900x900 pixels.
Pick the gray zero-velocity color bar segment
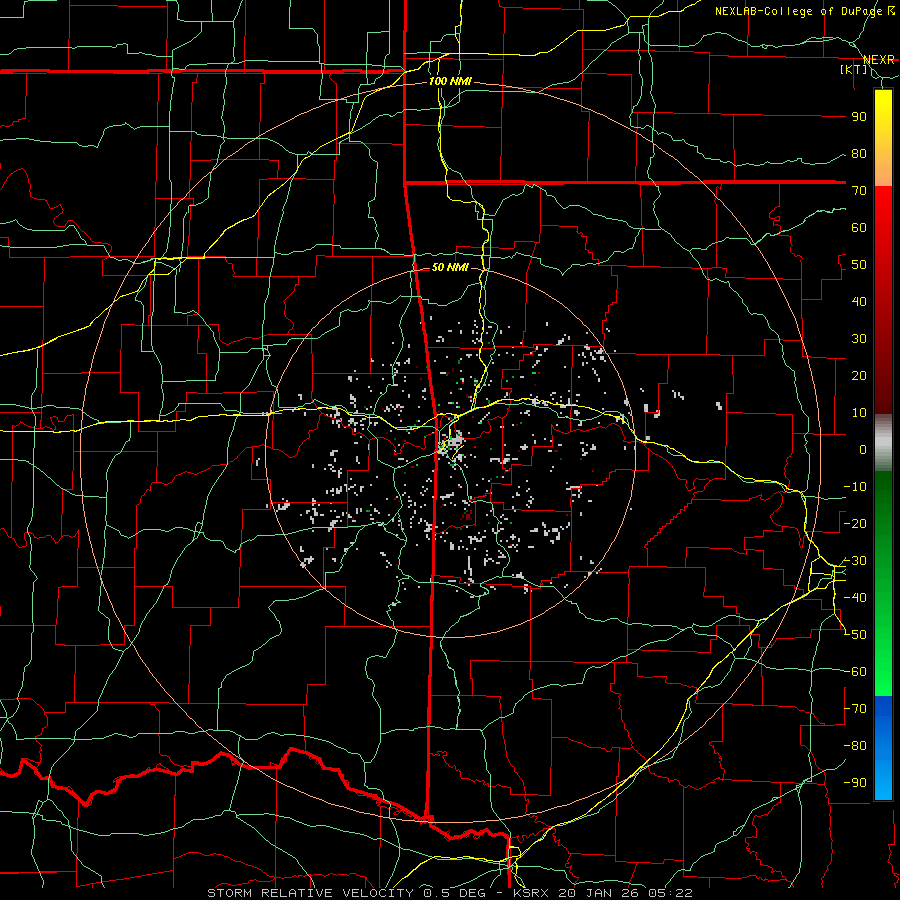click(x=883, y=443)
